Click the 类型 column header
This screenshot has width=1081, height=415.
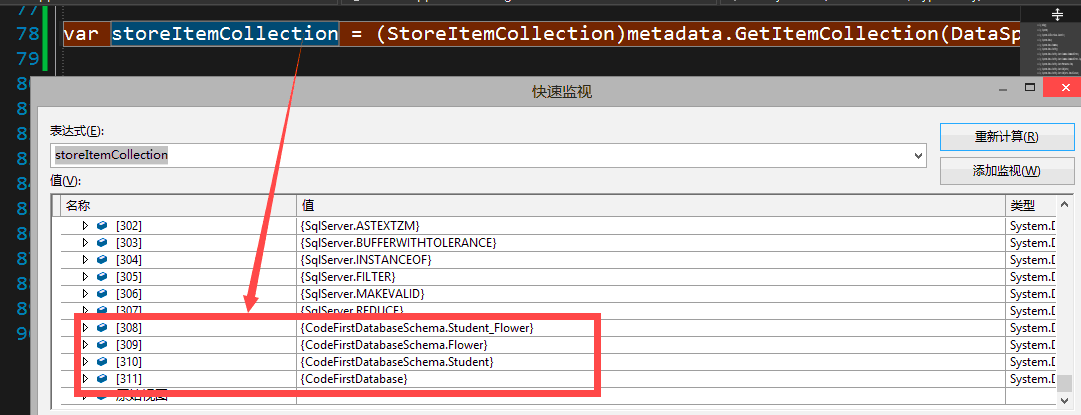pyautogui.click(x=1031, y=205)
